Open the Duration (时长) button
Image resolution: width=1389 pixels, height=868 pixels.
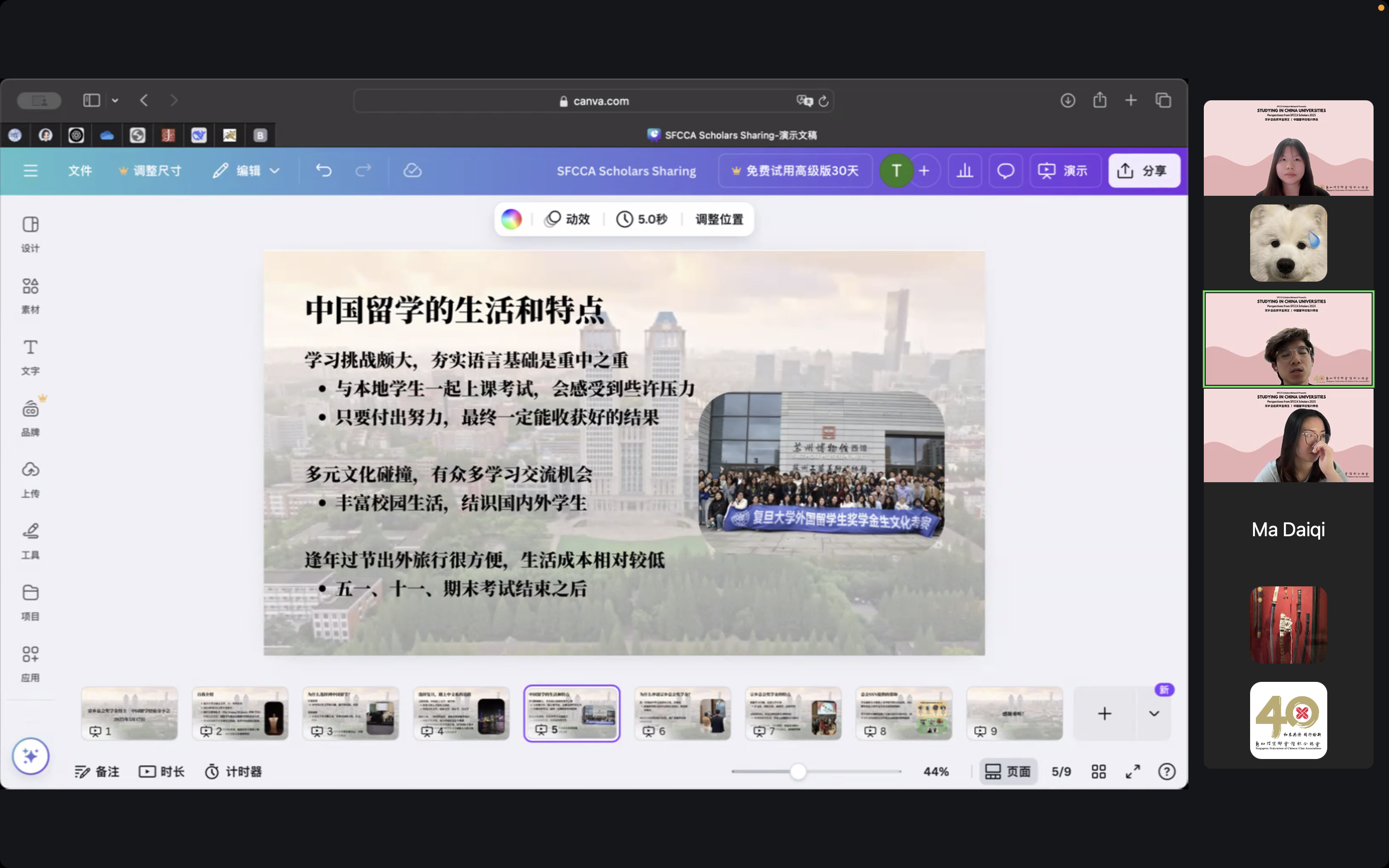click(x=162, y=772)
